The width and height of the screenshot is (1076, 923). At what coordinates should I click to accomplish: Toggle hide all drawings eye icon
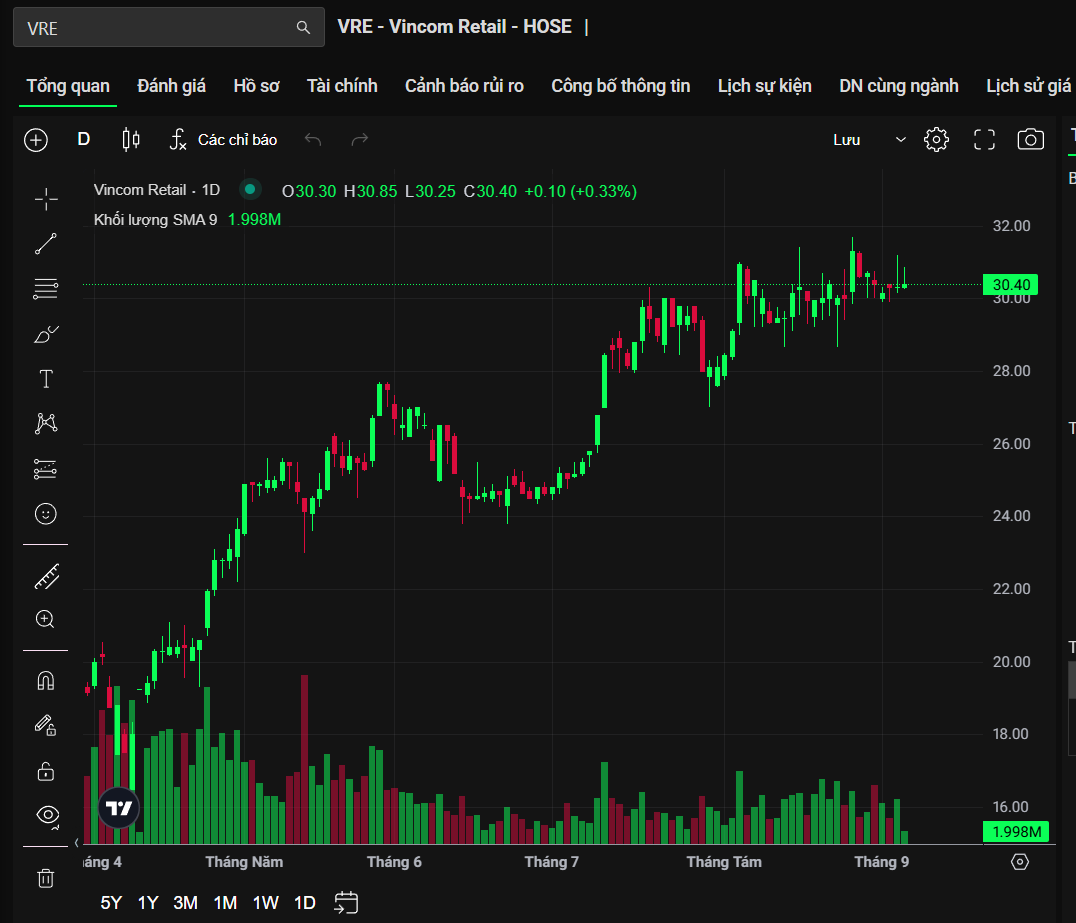point(48,815)
